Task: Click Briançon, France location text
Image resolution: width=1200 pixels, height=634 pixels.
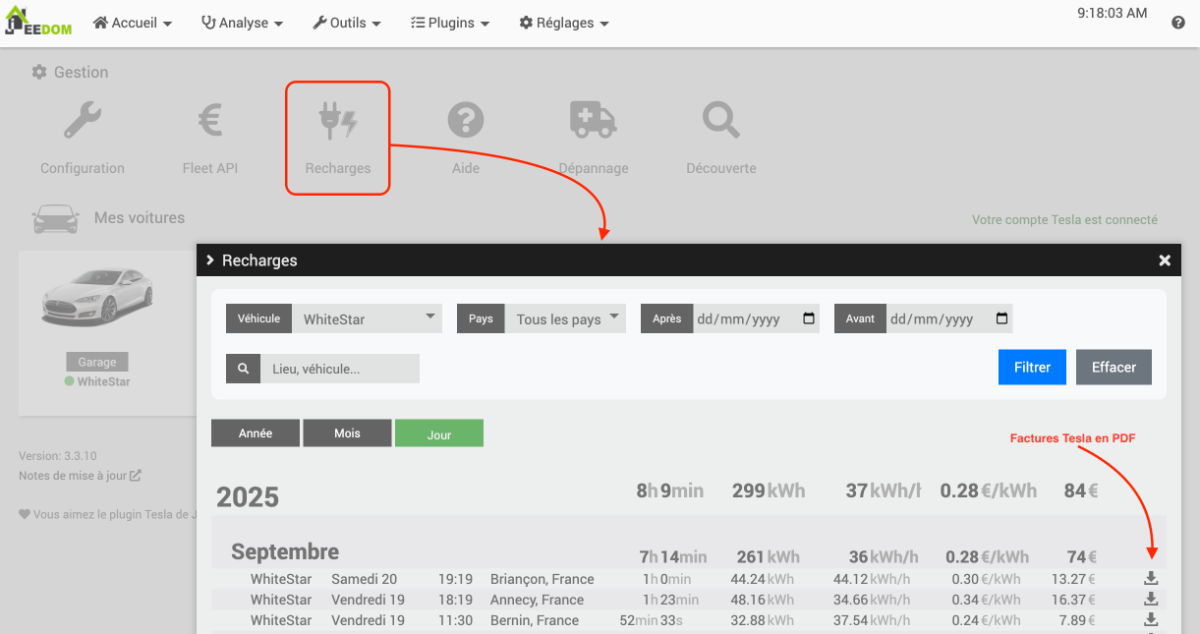Action: pos(542,579)
